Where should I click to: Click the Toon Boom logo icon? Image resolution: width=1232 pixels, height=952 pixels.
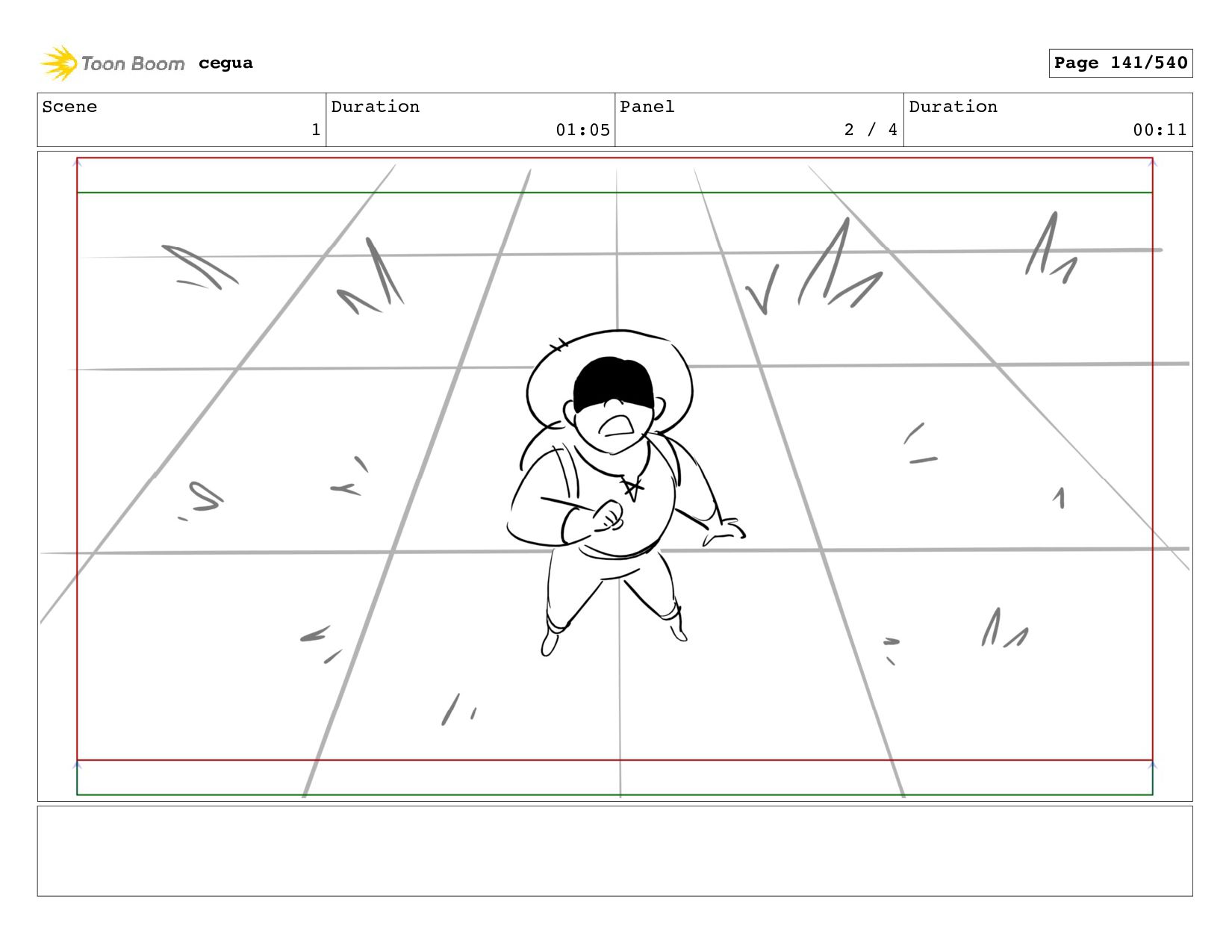coord(58,63)
